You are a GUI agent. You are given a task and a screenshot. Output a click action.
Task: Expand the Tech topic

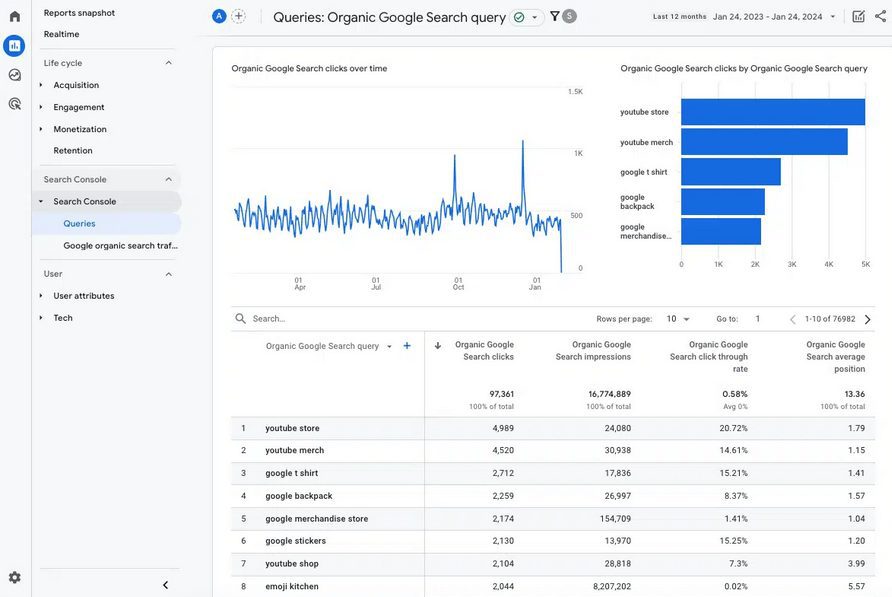41,318
